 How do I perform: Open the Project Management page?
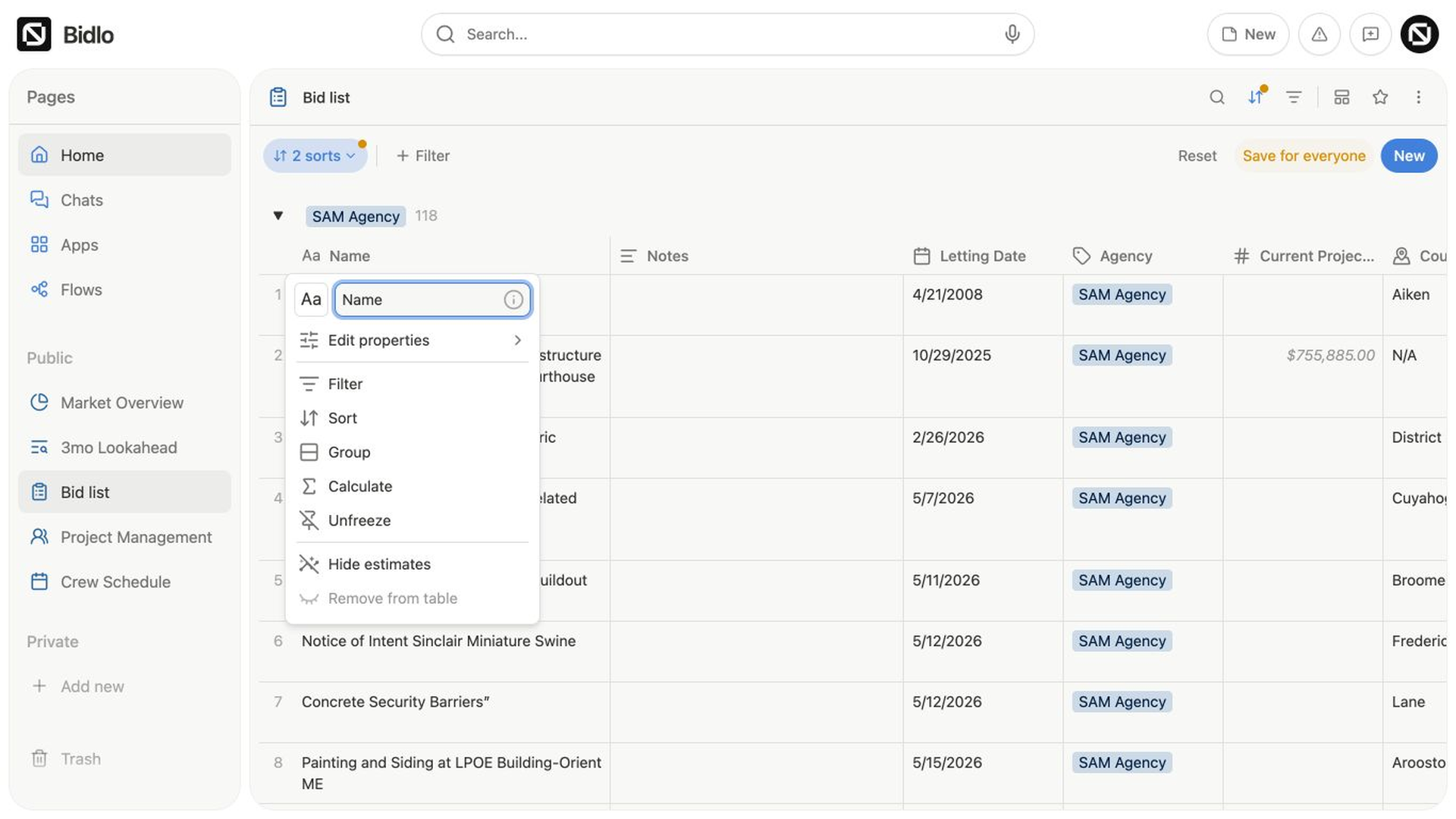(x=124, y=536)
